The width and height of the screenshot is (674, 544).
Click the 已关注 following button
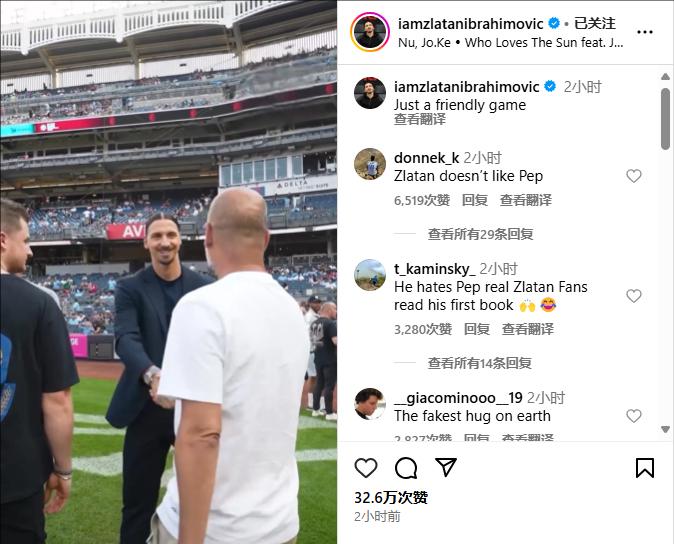click(x=594, y=23)
